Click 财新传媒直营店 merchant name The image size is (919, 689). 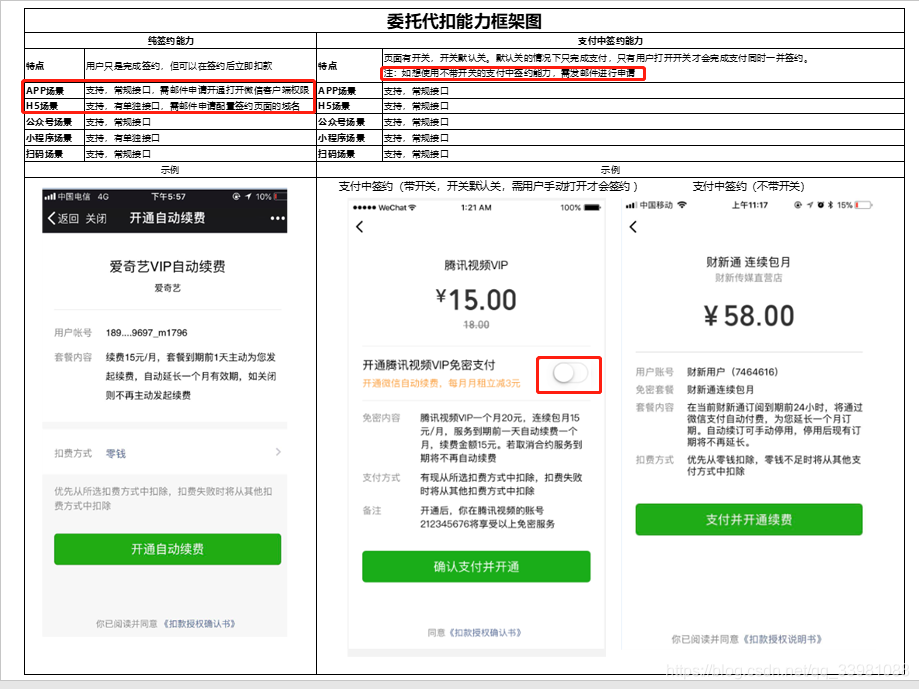748,278
